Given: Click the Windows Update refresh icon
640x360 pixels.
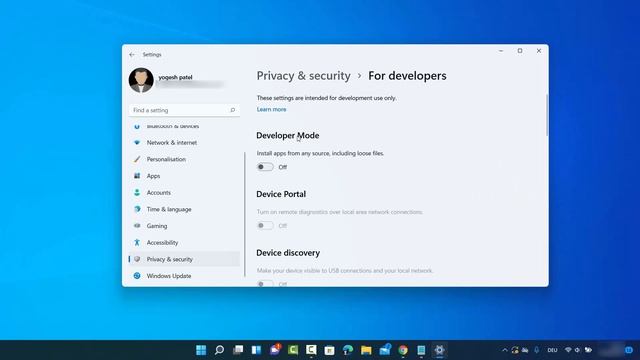Looking at the screenshot, I should [137, 276].
